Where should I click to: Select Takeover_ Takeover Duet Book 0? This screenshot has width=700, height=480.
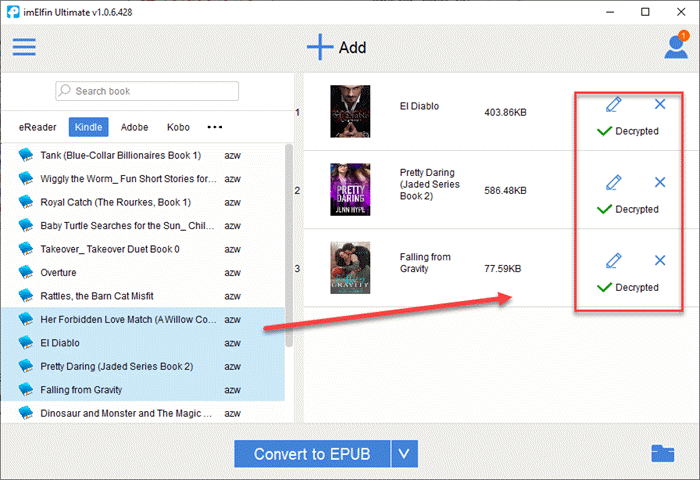click(x=110, y=249)
